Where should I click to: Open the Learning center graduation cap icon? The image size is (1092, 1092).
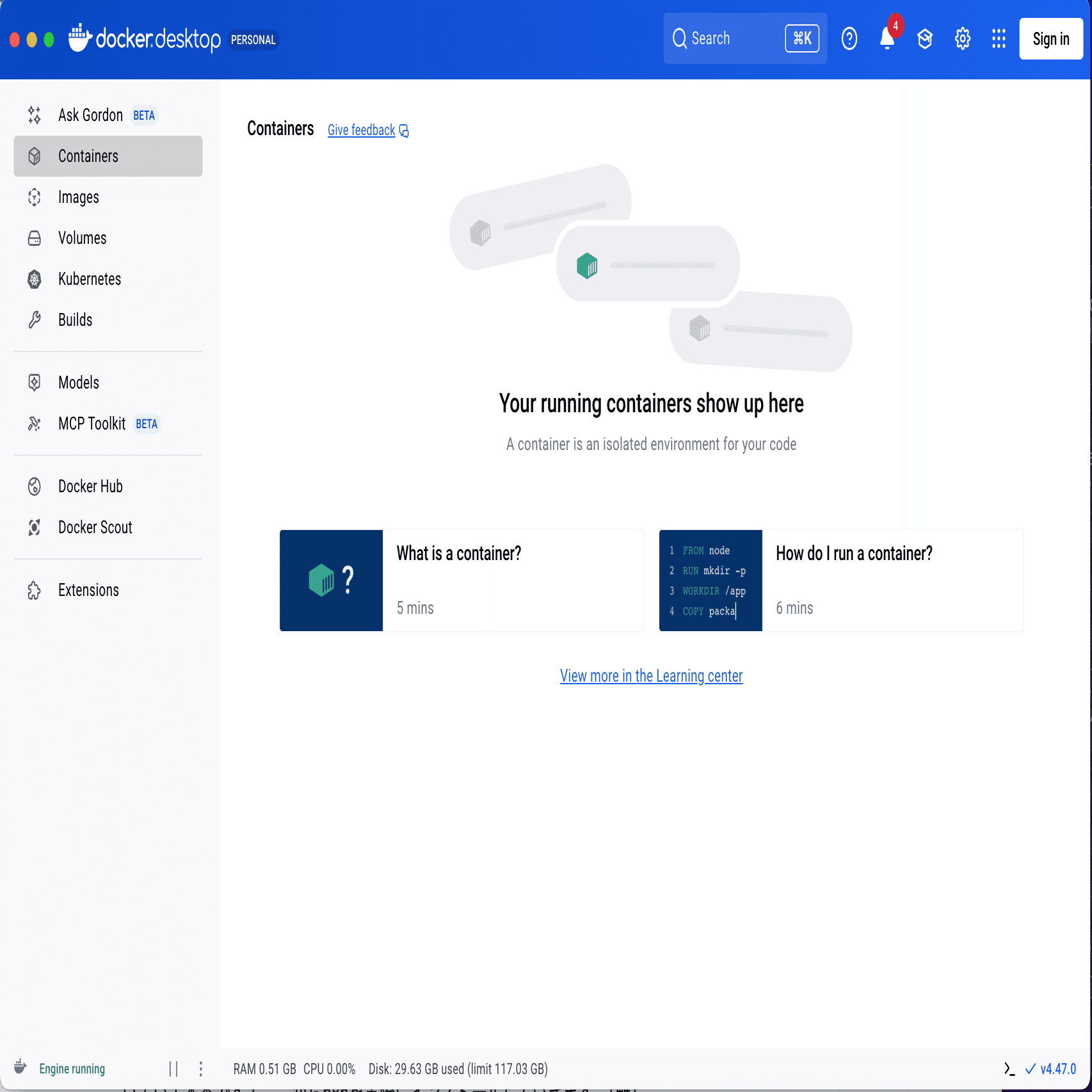(925, 39)
